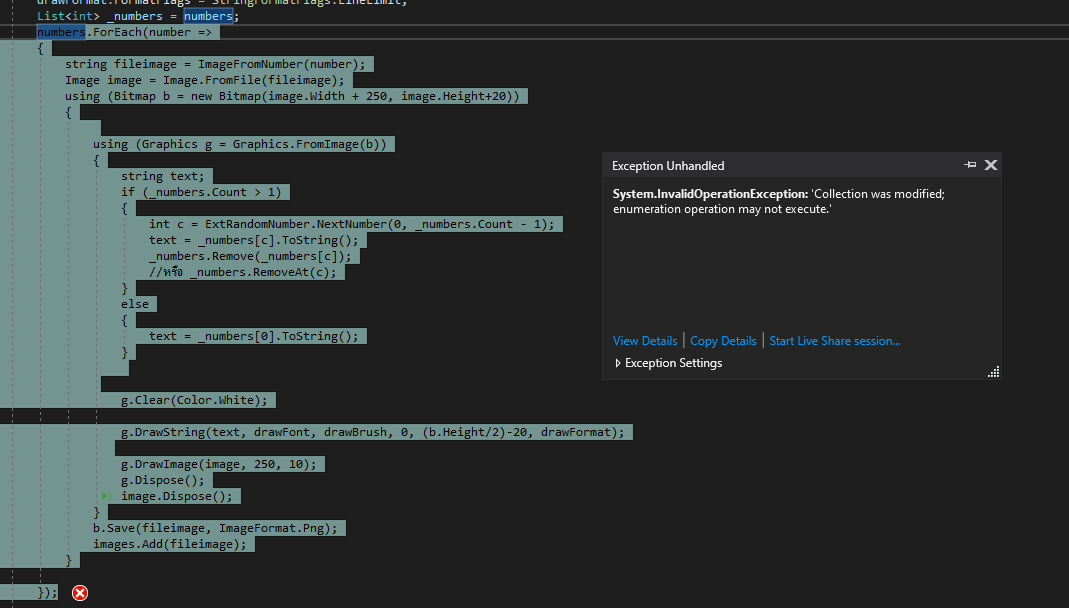Click using Bitmap b = new Bitmap line
Screen dimensions: 1069x608
(292, 96)
